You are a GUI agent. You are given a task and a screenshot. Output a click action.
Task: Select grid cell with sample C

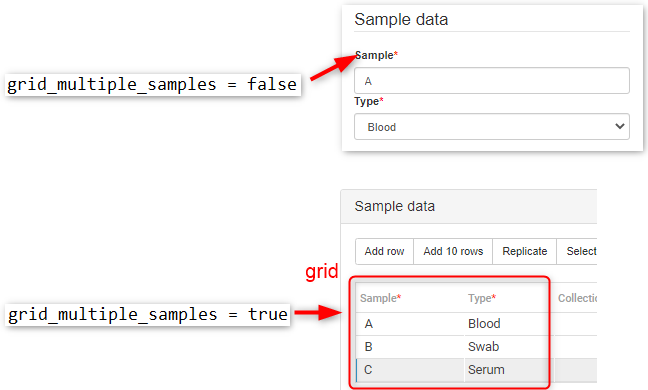tap(410, 370)
